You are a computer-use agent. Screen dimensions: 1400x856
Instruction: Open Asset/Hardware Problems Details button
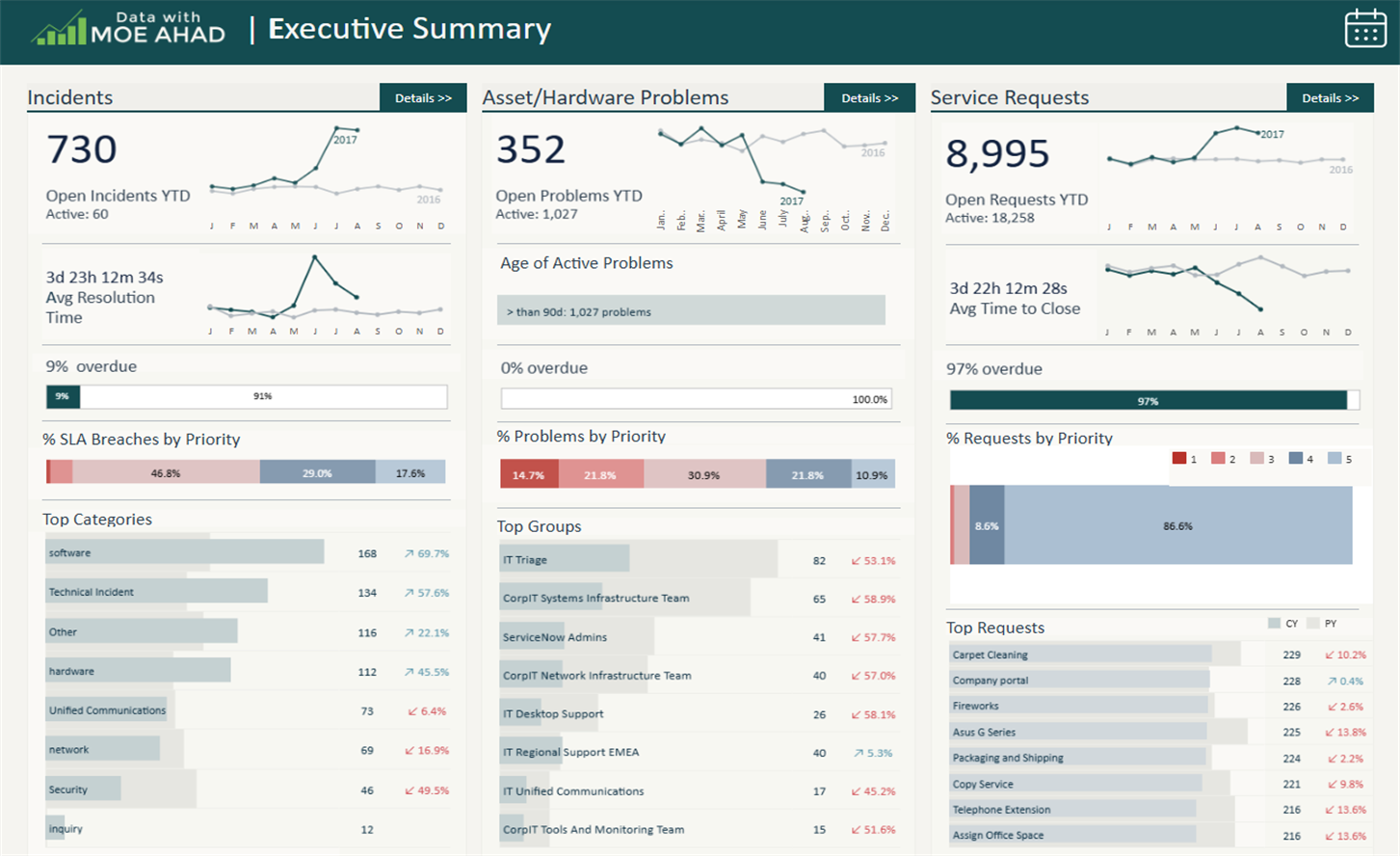[x=869, y=98]
